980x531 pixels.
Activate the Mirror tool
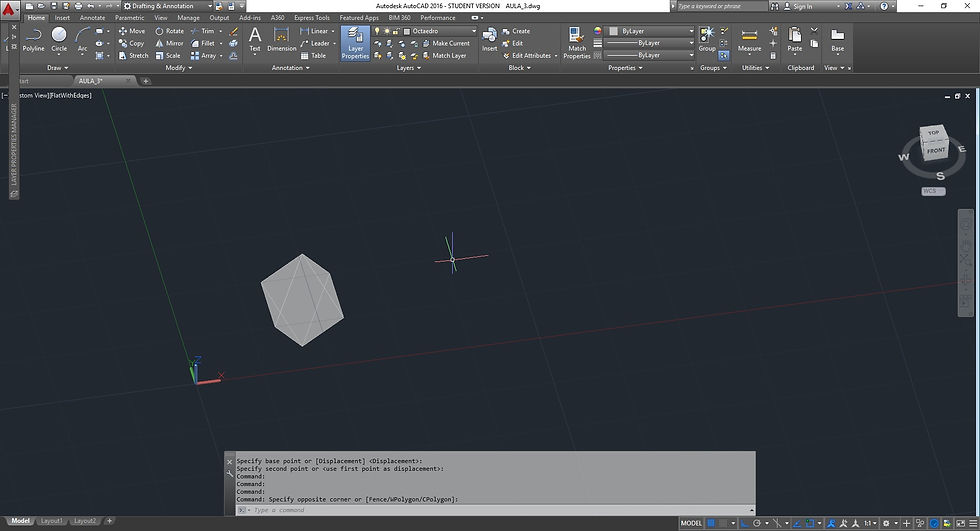click(x=169, y=43)
